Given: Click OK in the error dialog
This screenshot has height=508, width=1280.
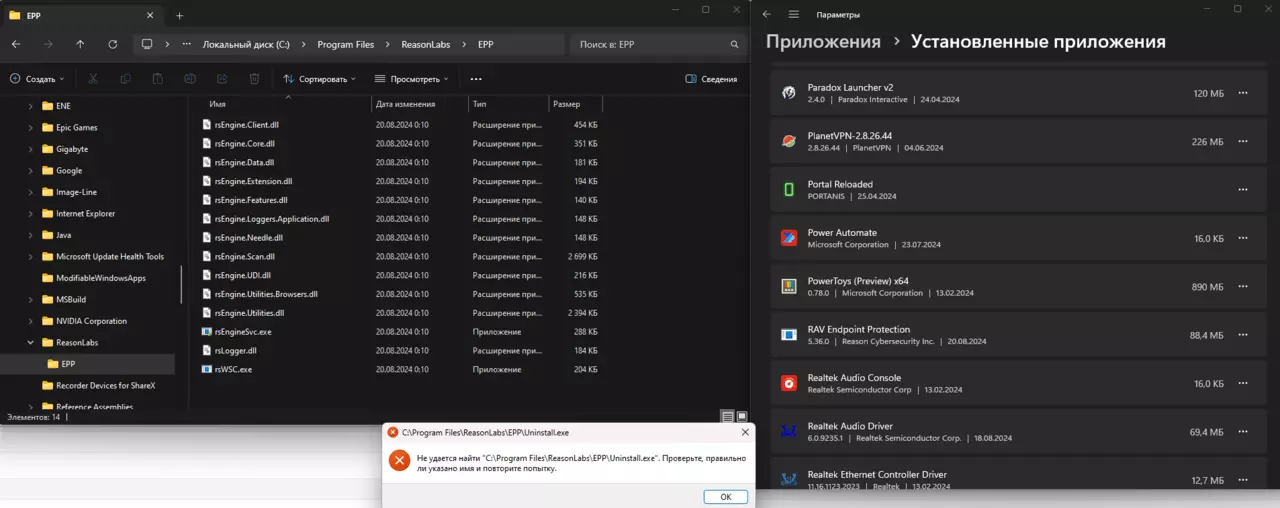Looking at the screenshot, I should 726,497.
